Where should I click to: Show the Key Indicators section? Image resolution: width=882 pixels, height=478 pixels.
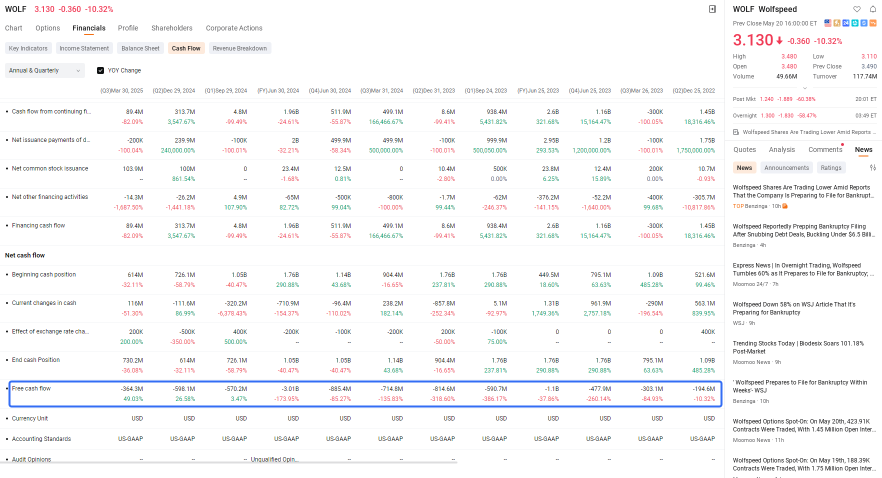[x=28, y=48]
